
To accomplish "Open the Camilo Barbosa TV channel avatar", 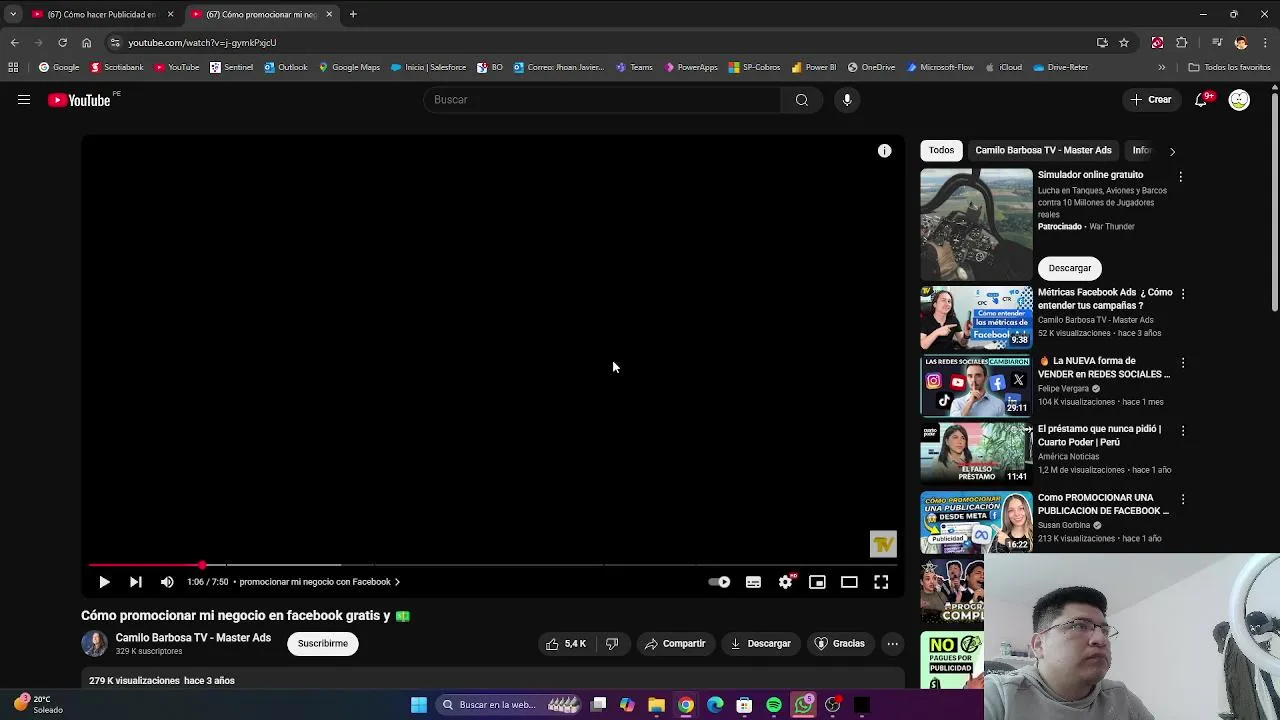I will pyautogui.click(x=94, y=644).
